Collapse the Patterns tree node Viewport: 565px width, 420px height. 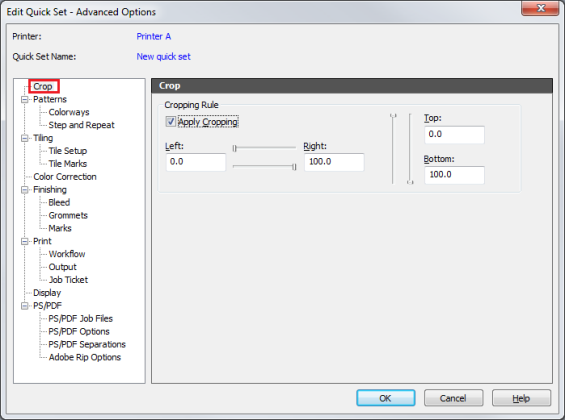[x=25, y=99]
